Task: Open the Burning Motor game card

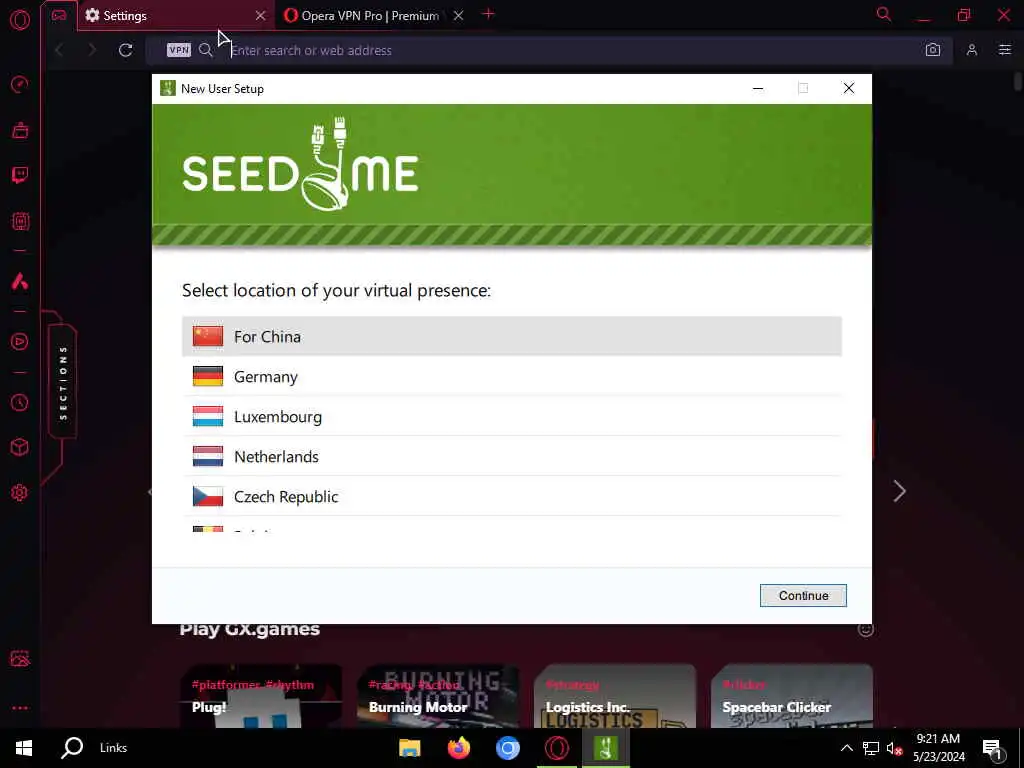Action: pos(438,696)
